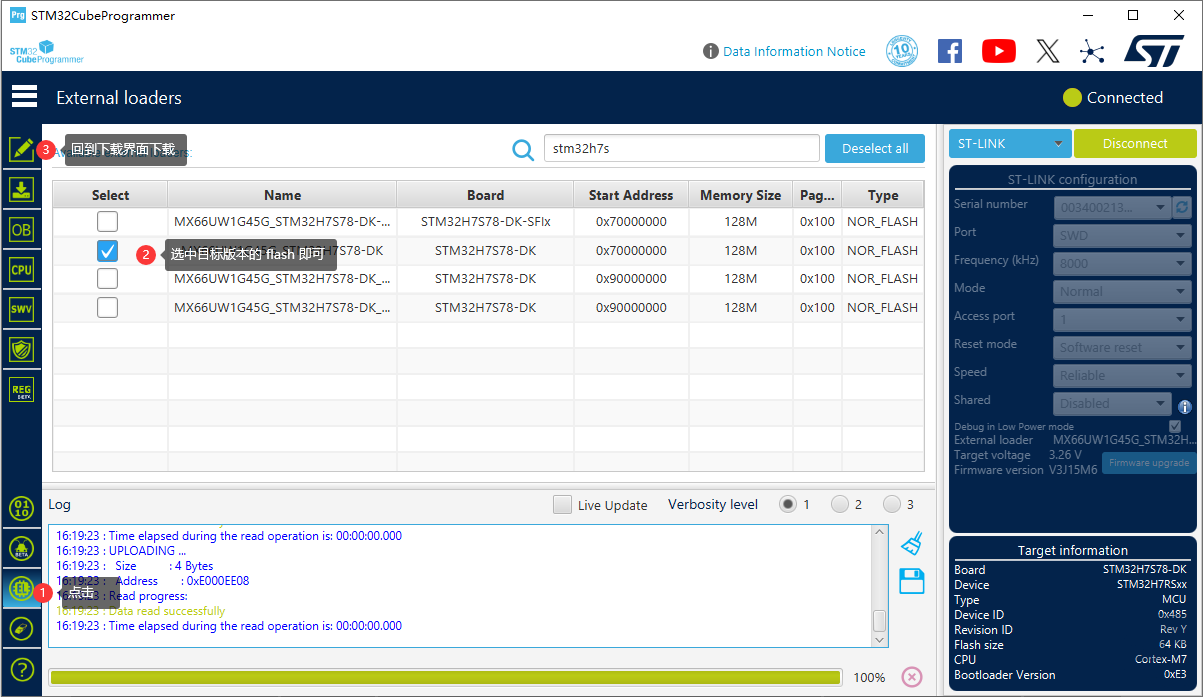The width and height of the screenshot is (1203, 697).
Task: Click the 0110 binary sidebar icon
Action: pos(21,508)
